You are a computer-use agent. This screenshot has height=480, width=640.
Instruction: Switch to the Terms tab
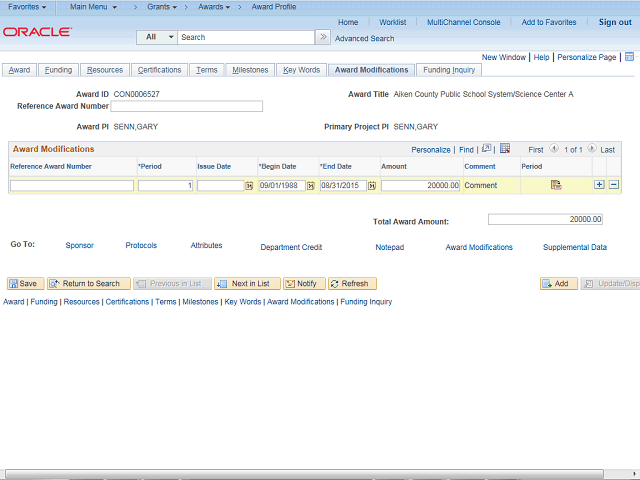point(207,70)
